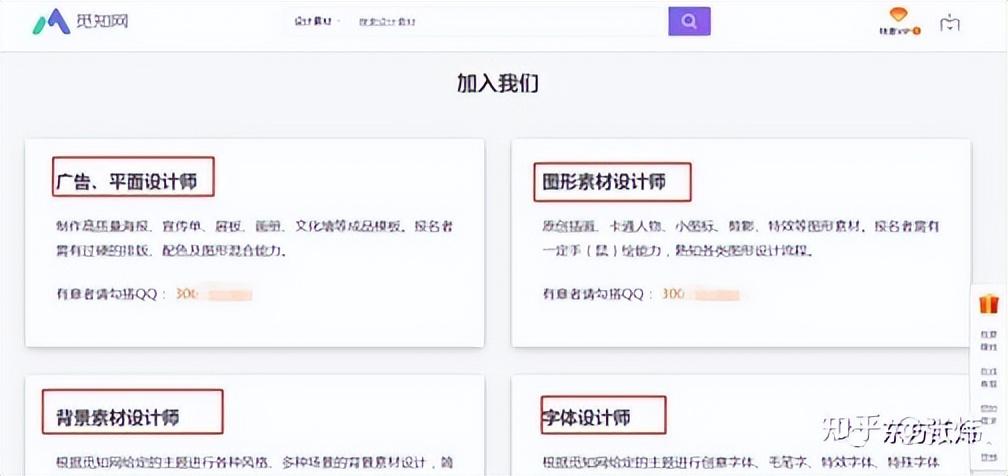The image size is (1008, 476).
Task: Open the 字体设计师 job heading
Action: point(586,417)
